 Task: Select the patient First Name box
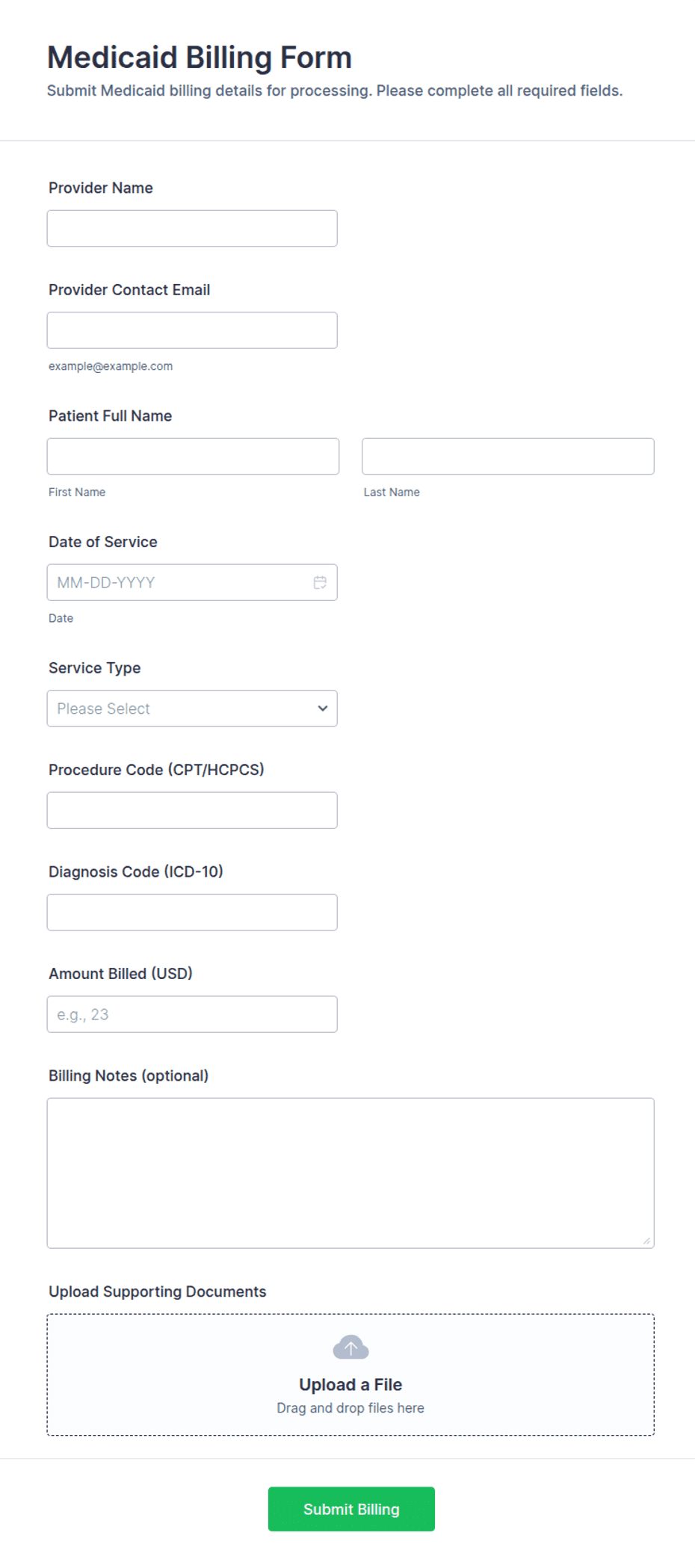pos(193,456)
